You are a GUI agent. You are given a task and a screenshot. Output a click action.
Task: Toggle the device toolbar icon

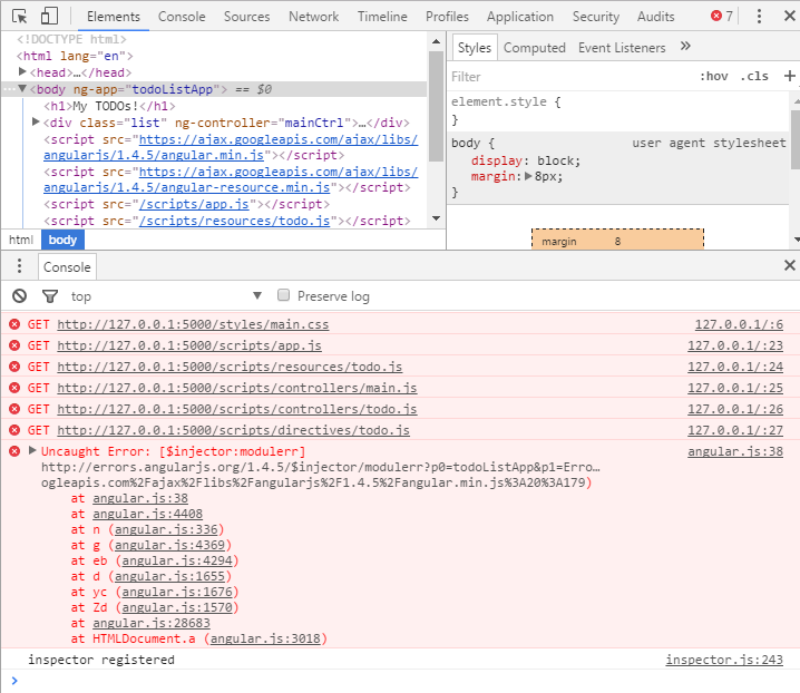coord(50,16)
